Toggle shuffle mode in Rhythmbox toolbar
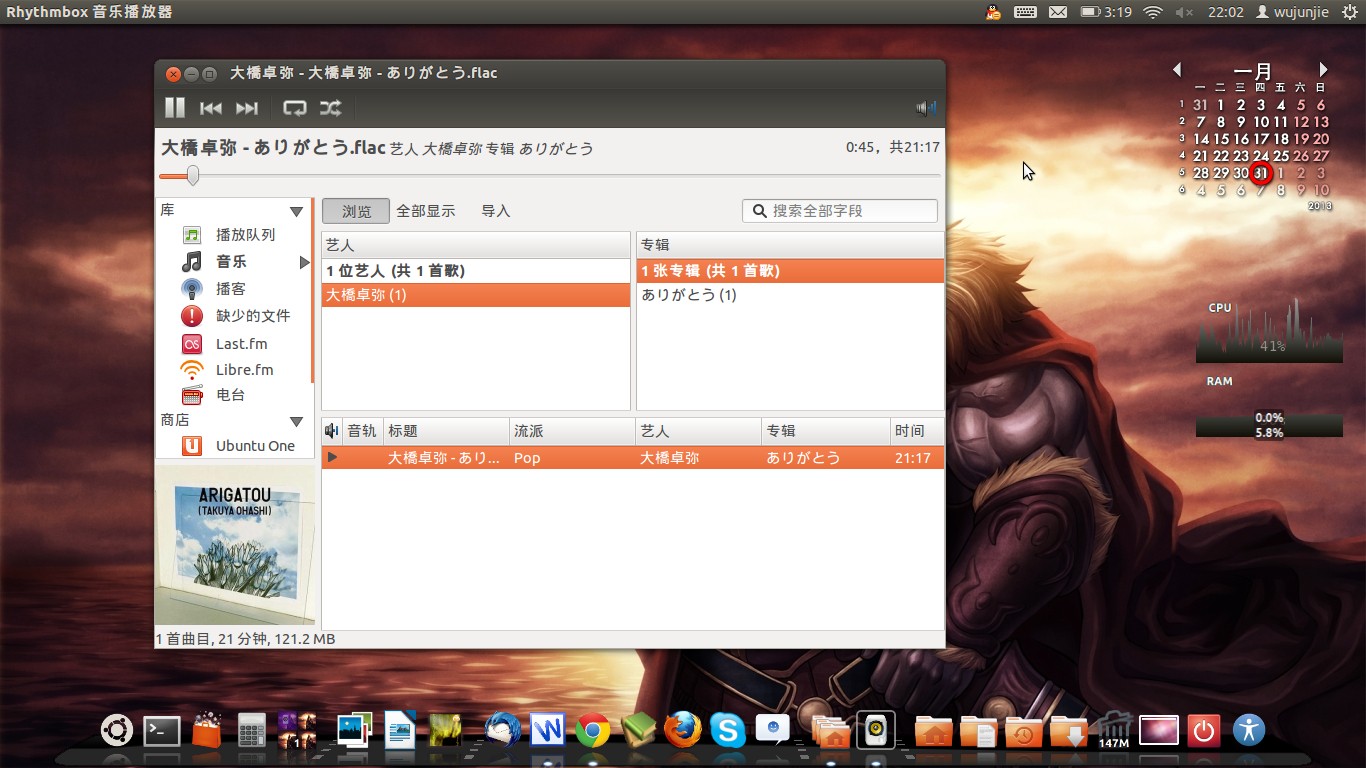This screenshot has width=1366, height=768. point(330,108)
